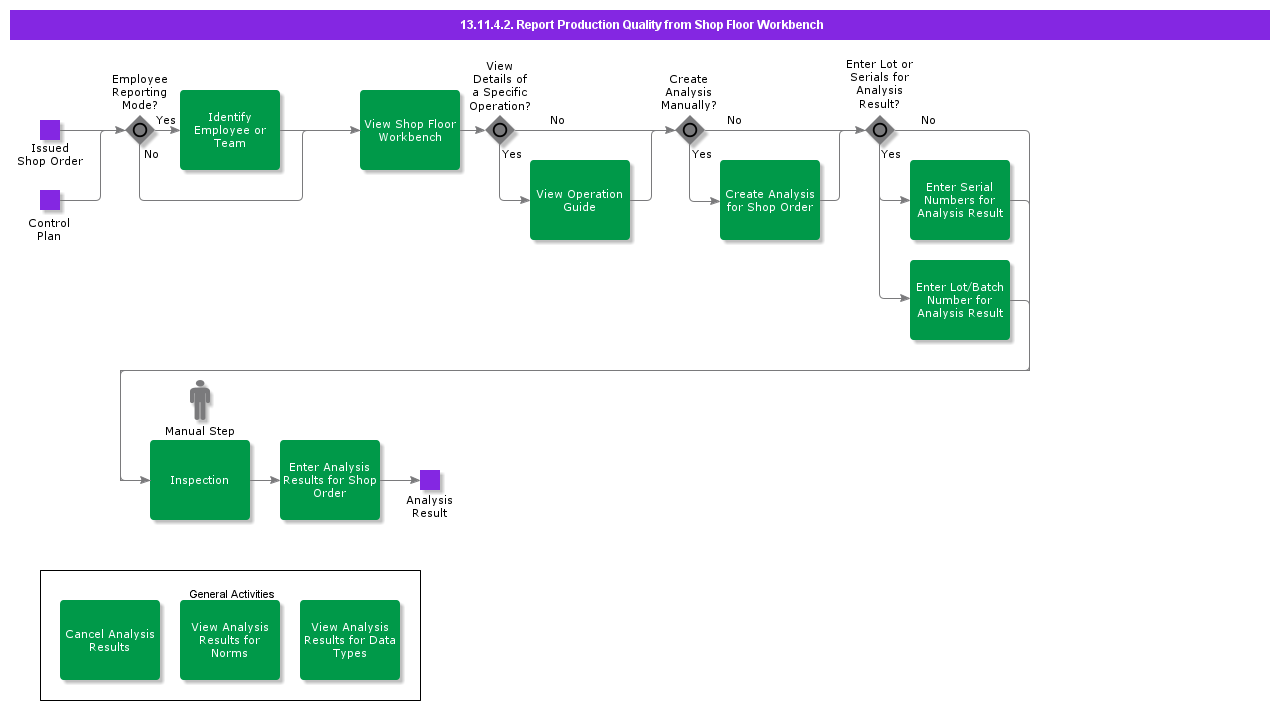
Task: Open the View Shop Floor Workbench box
Action: pyautogui.click(x=410, y=130)
